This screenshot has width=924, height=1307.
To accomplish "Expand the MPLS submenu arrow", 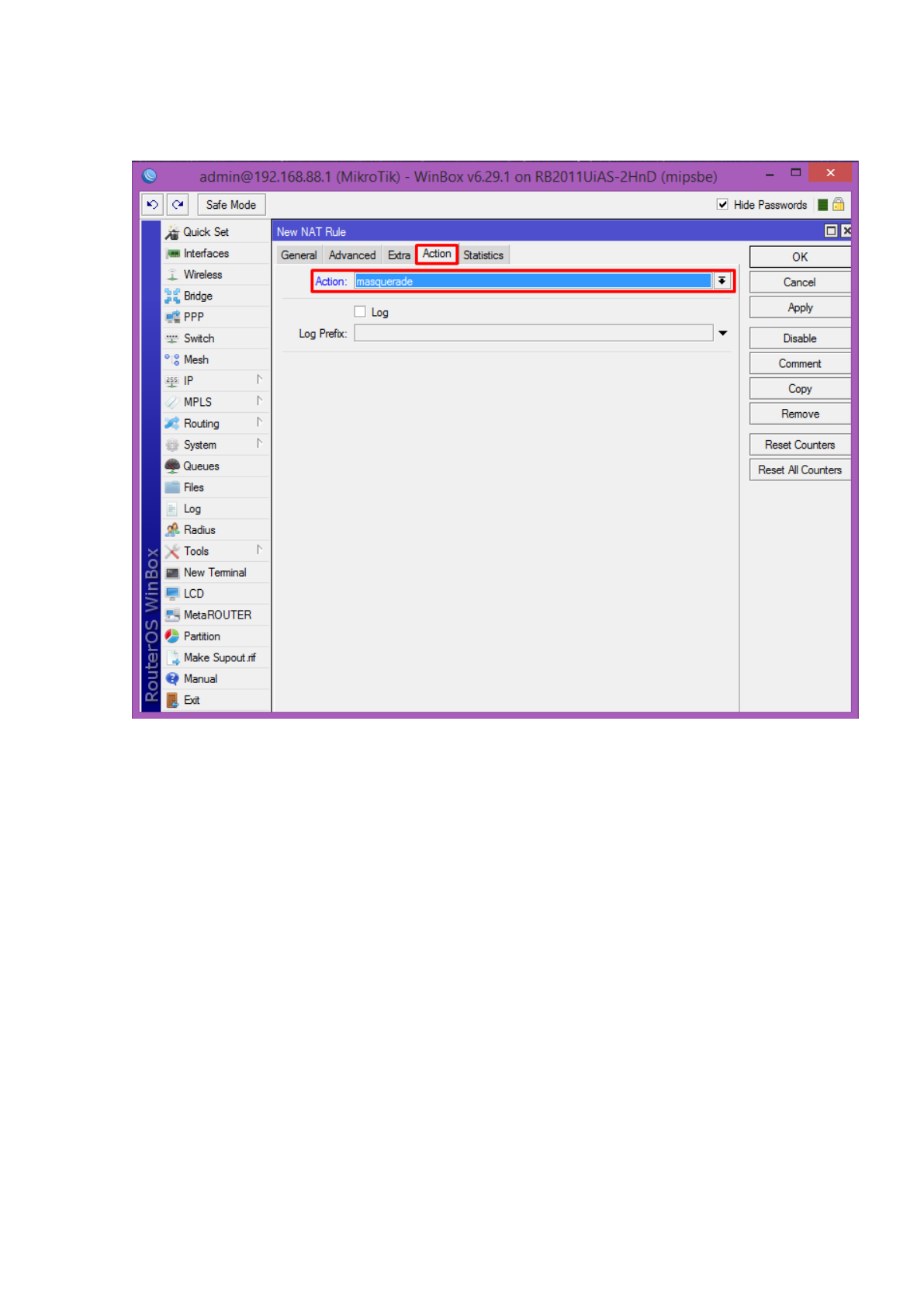I will tap(259, 400).
